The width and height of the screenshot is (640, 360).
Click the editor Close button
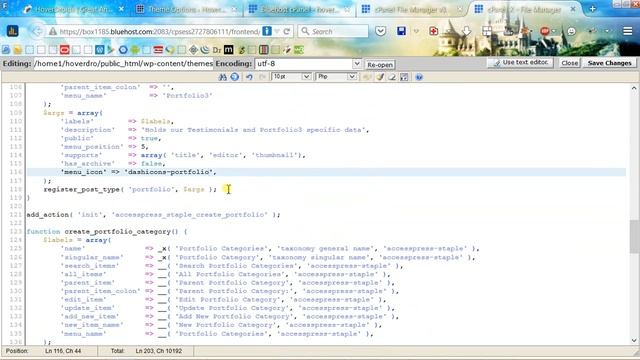(x=569, y=63)
